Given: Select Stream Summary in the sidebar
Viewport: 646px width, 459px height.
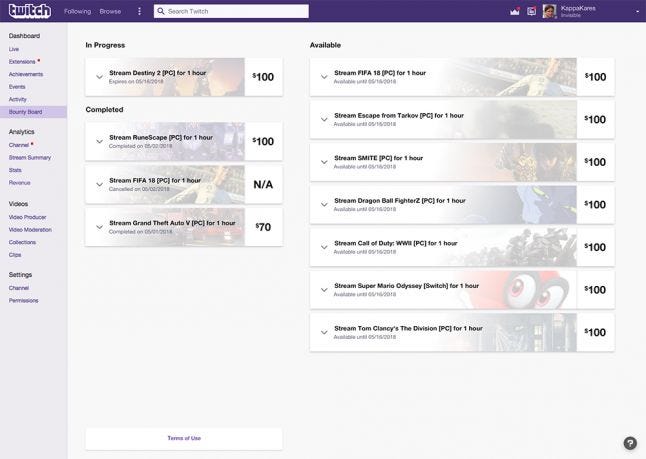Looking at the screenshot, I should click(x=29, y=157).
